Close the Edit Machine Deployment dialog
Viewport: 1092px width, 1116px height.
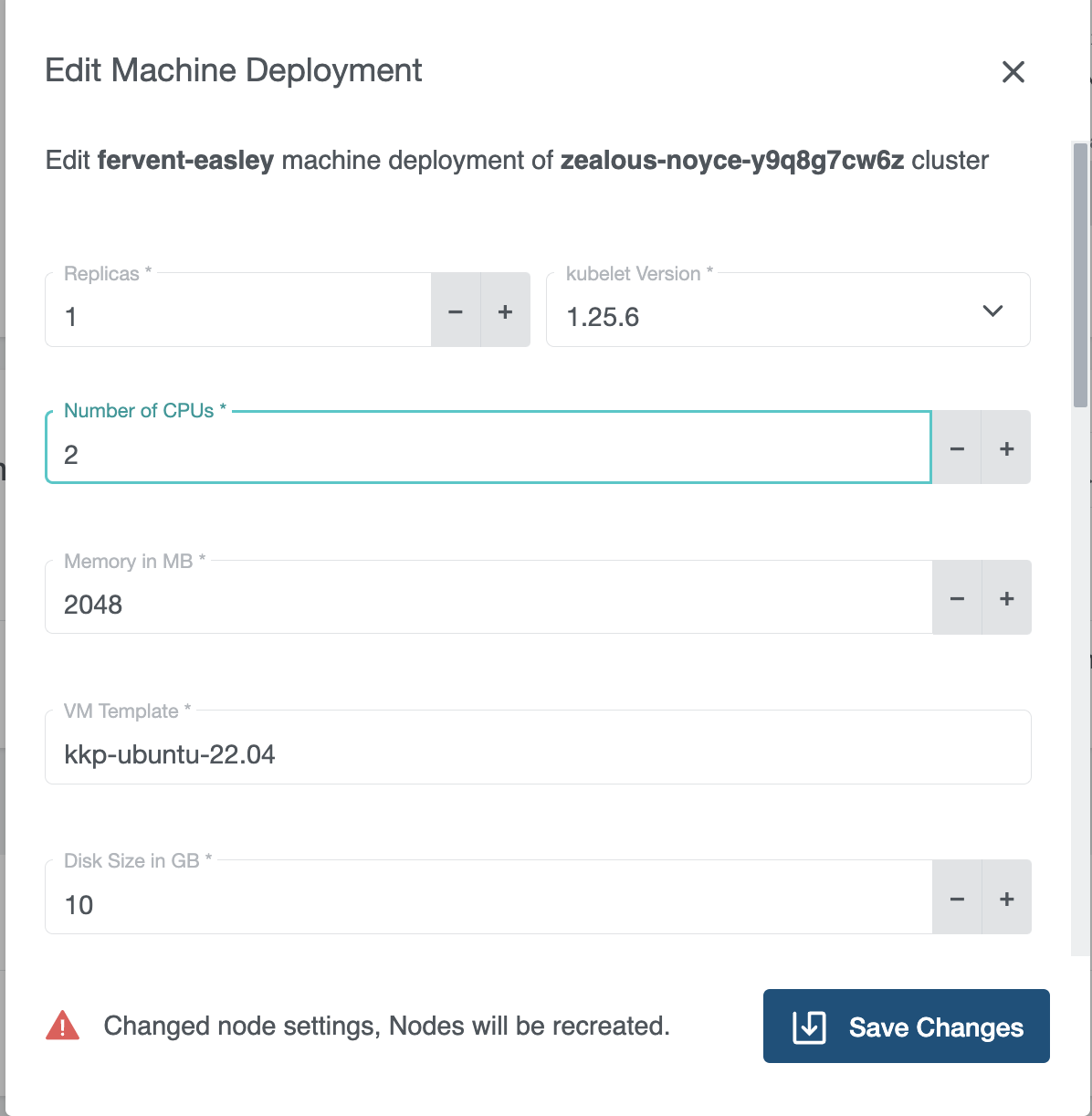tap(1013, 72)
